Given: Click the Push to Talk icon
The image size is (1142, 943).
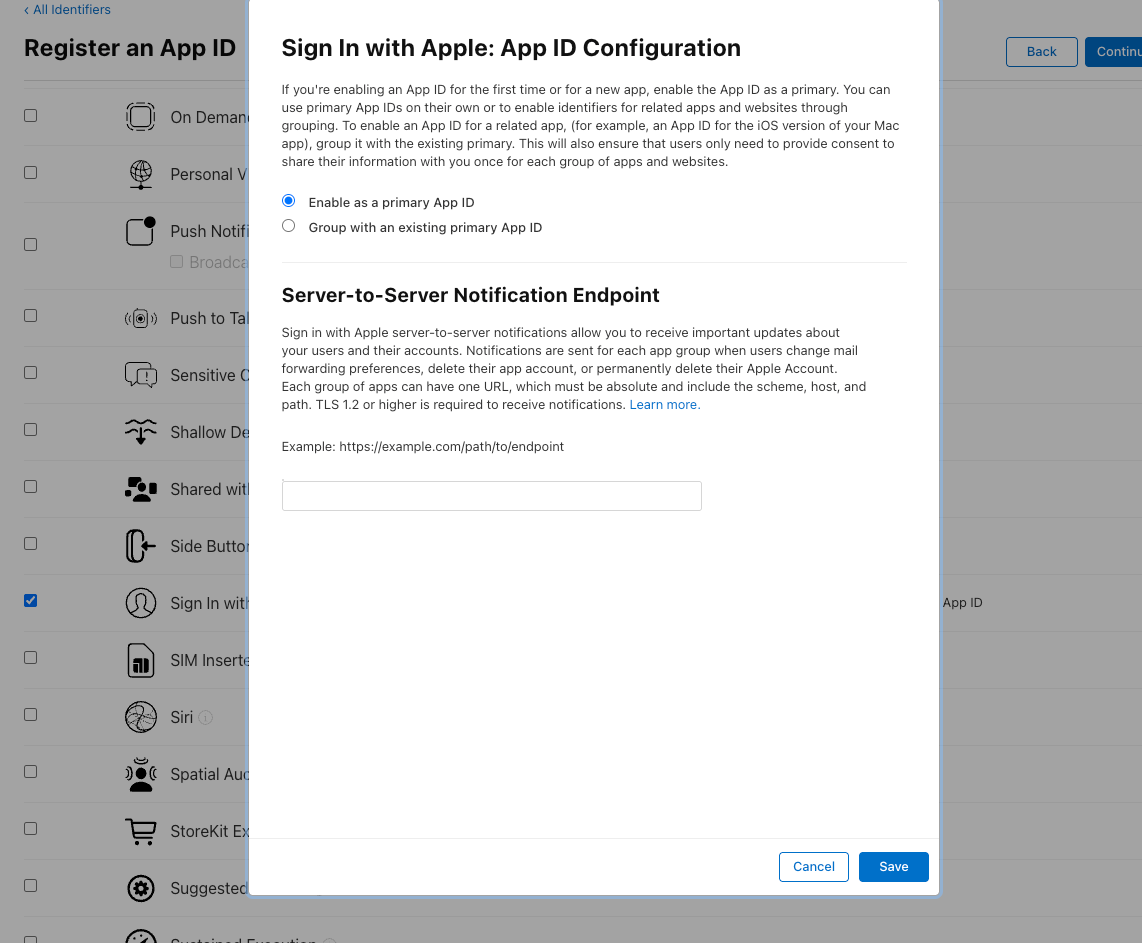Looking at the screenshot, I should click(141, 318).
